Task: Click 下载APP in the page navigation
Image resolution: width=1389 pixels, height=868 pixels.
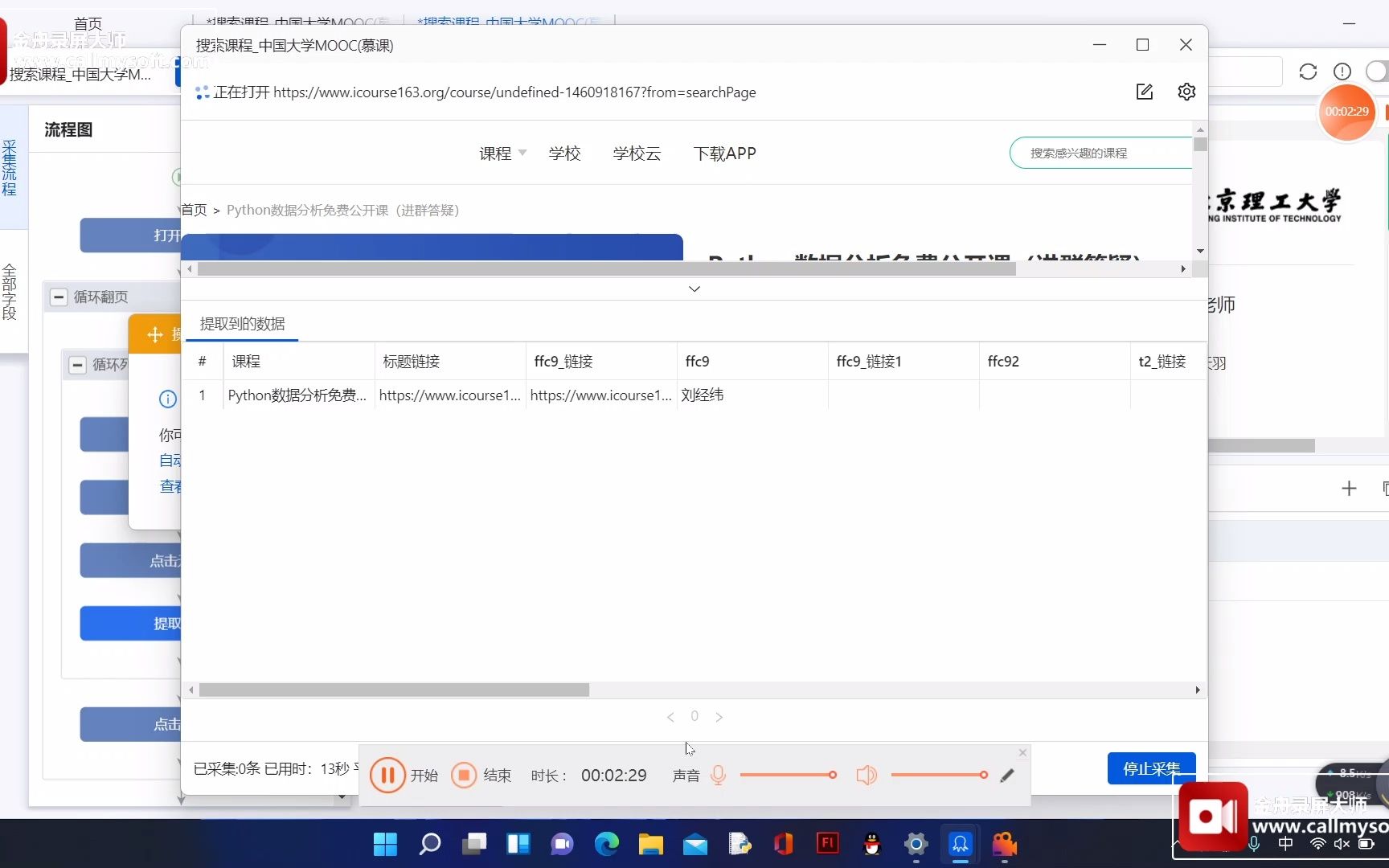Action: pos(725,154)
